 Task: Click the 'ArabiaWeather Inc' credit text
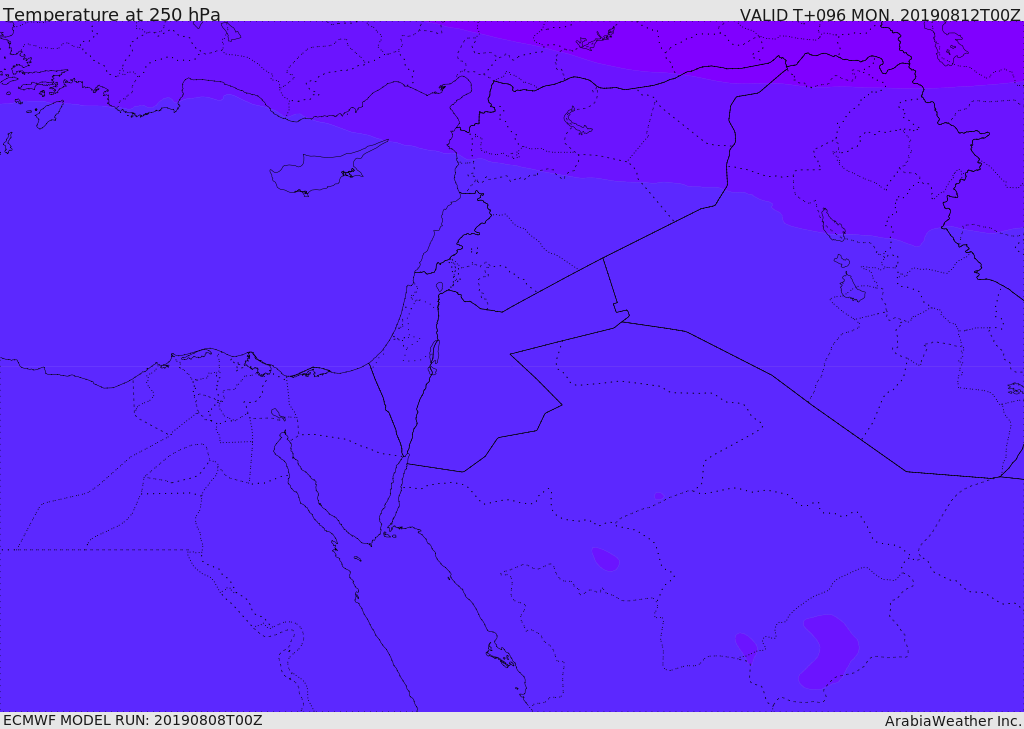point(953,721)
